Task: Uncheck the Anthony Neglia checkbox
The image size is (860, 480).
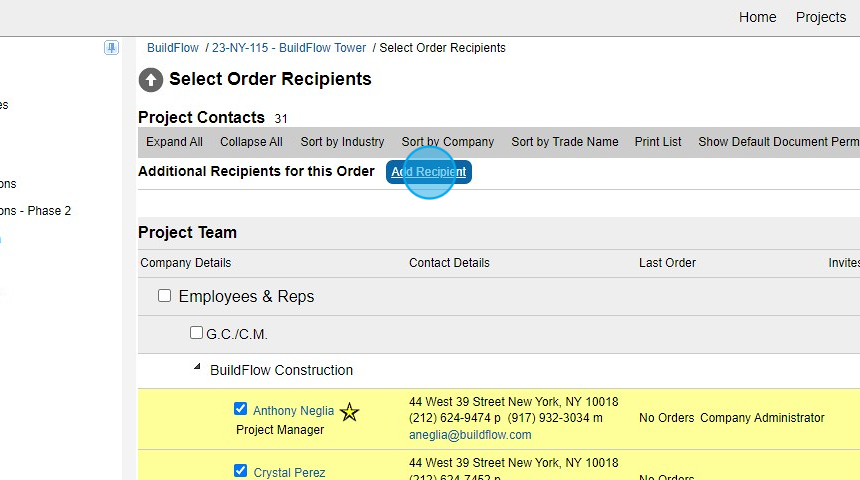Action: point(240,409)
